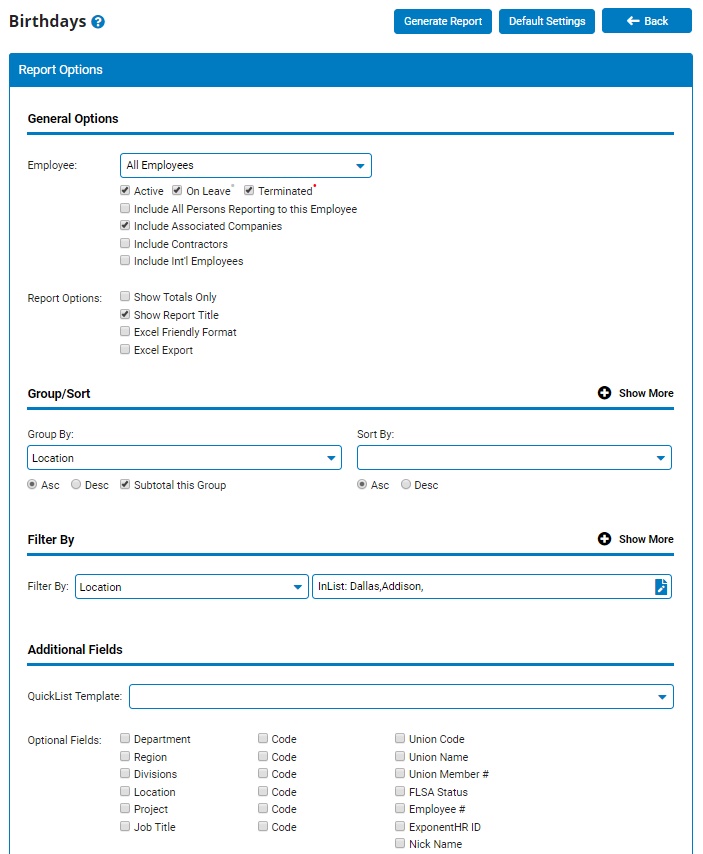The width and height of the screenshot is (703, 854).
Task: Expand the Group By Location dropdown
Action: (184, 458)
